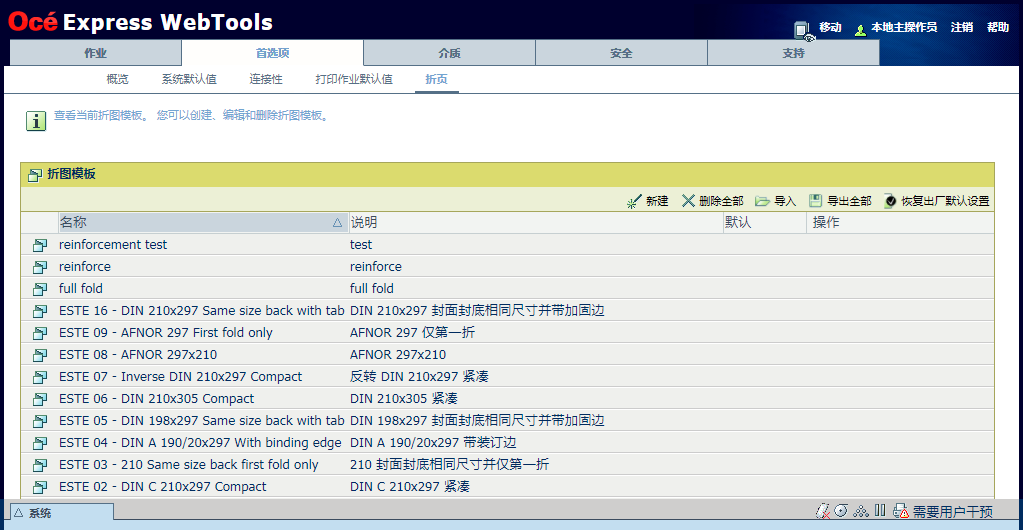Click template icon for ESTE 03 row

pyautogui.click(x=40, y=465)
